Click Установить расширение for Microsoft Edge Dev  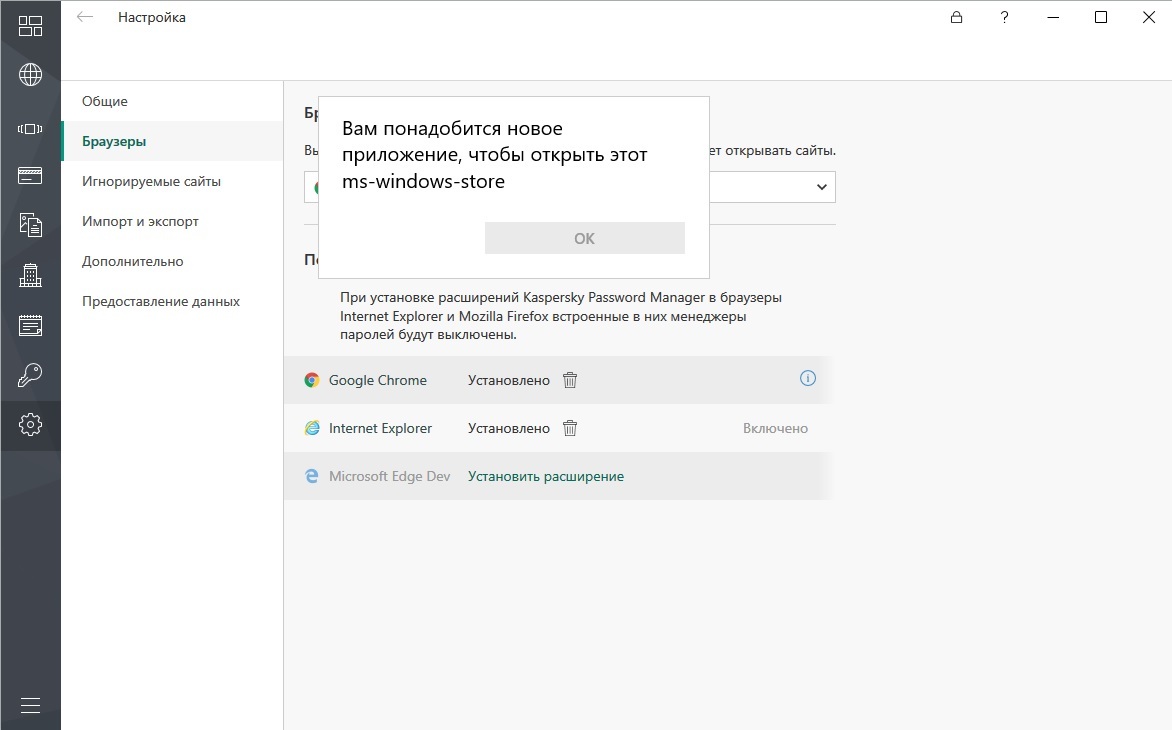point(546,476)
